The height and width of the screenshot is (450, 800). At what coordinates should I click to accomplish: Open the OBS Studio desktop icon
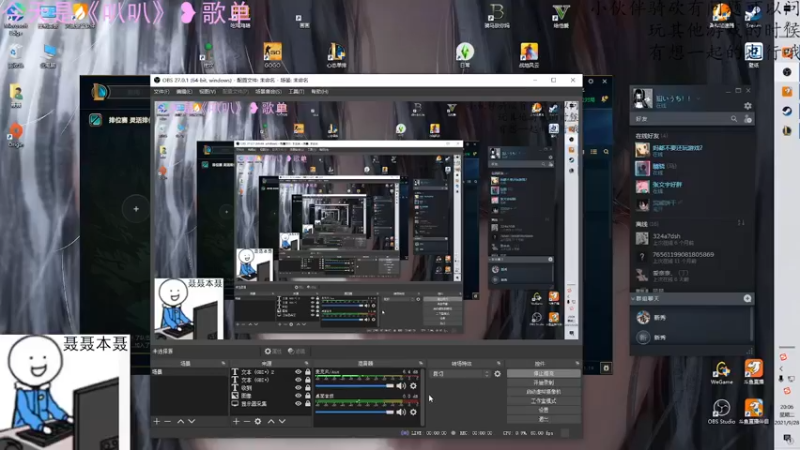coord(721,412)
